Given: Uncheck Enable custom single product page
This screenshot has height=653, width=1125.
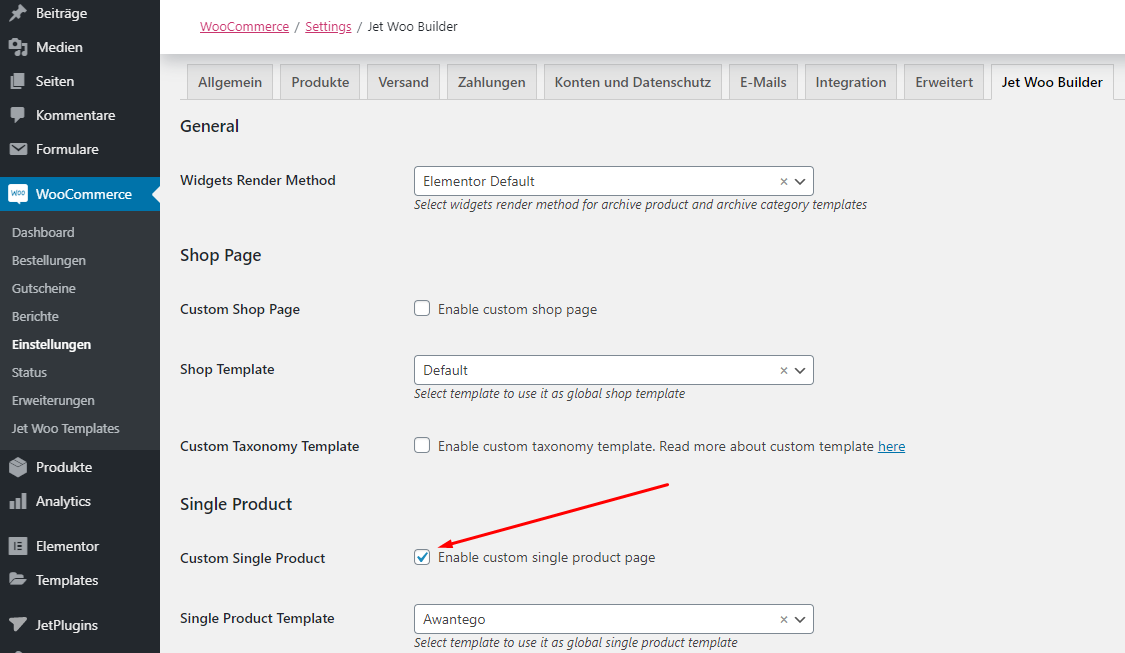Looking at the screenshot, I should tap(421, 556).
